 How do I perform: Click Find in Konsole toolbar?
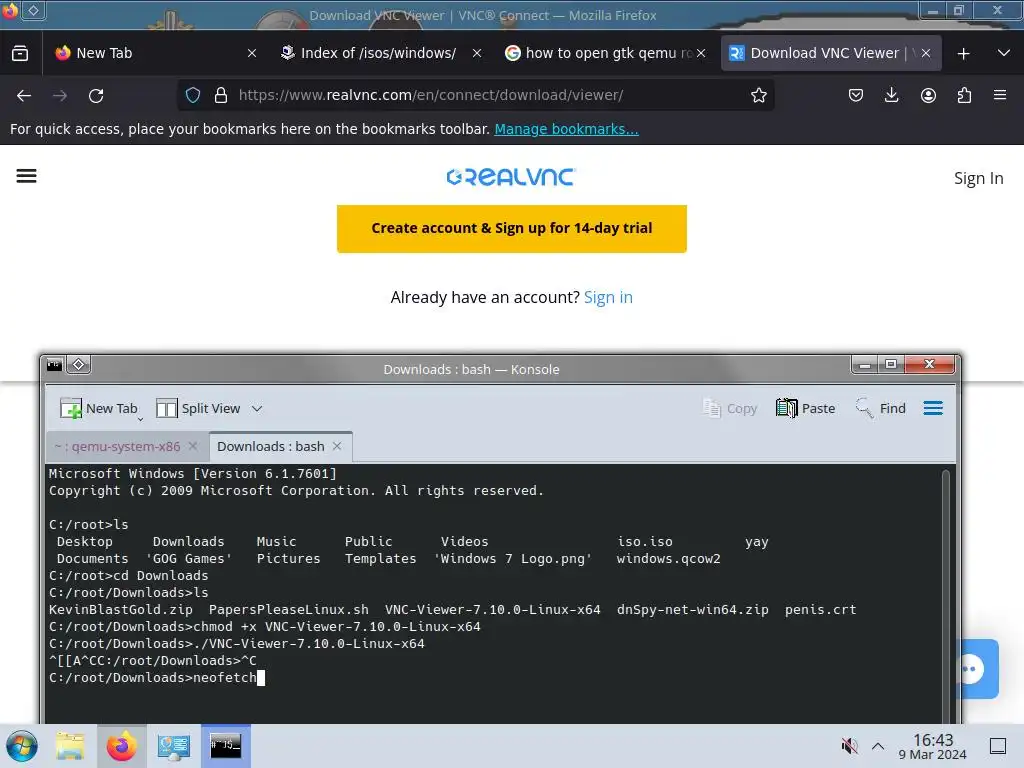(x=881, y=408)
